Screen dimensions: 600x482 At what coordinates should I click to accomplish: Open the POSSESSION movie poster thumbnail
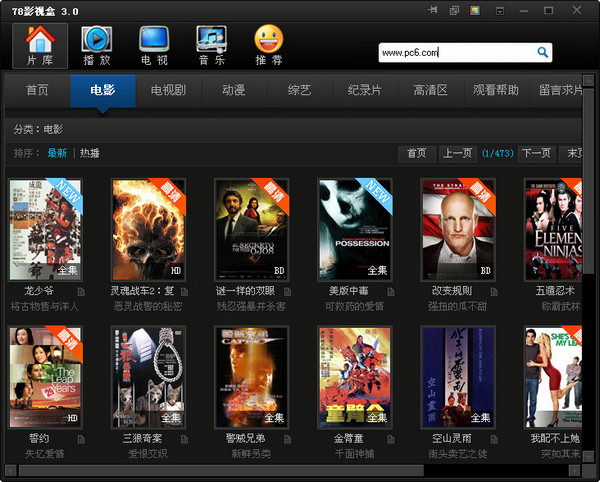tap(355, 230)
